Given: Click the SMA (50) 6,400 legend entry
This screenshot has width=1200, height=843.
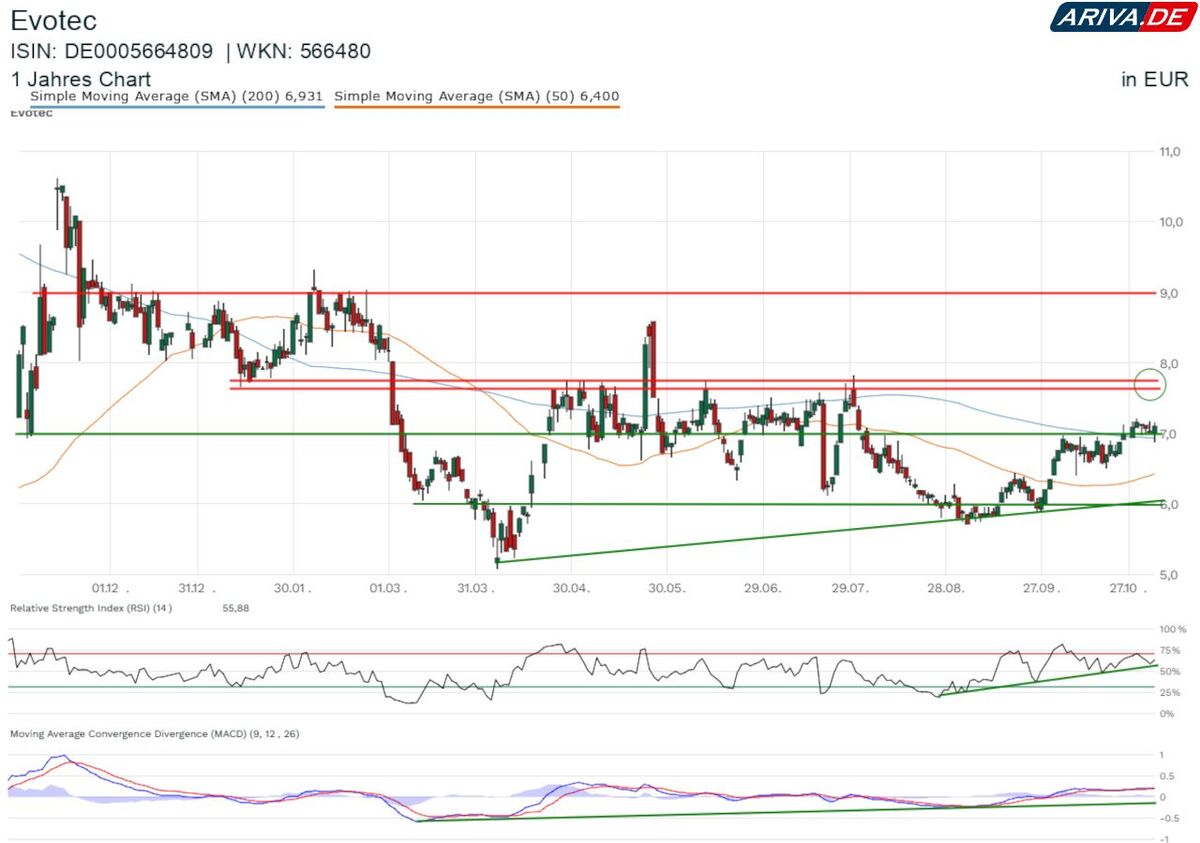Looking at the screenshot, I should pyautogui.click(x=476, y=97).
